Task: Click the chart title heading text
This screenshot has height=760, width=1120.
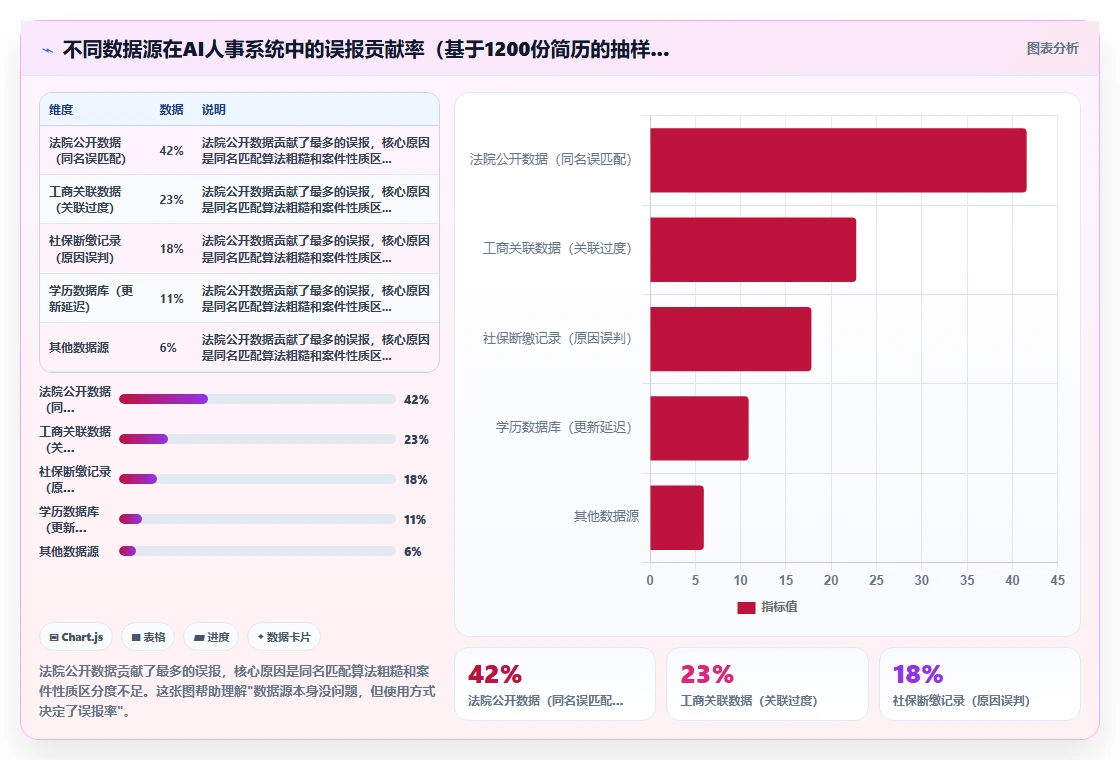Action: (x=366, y=49)
